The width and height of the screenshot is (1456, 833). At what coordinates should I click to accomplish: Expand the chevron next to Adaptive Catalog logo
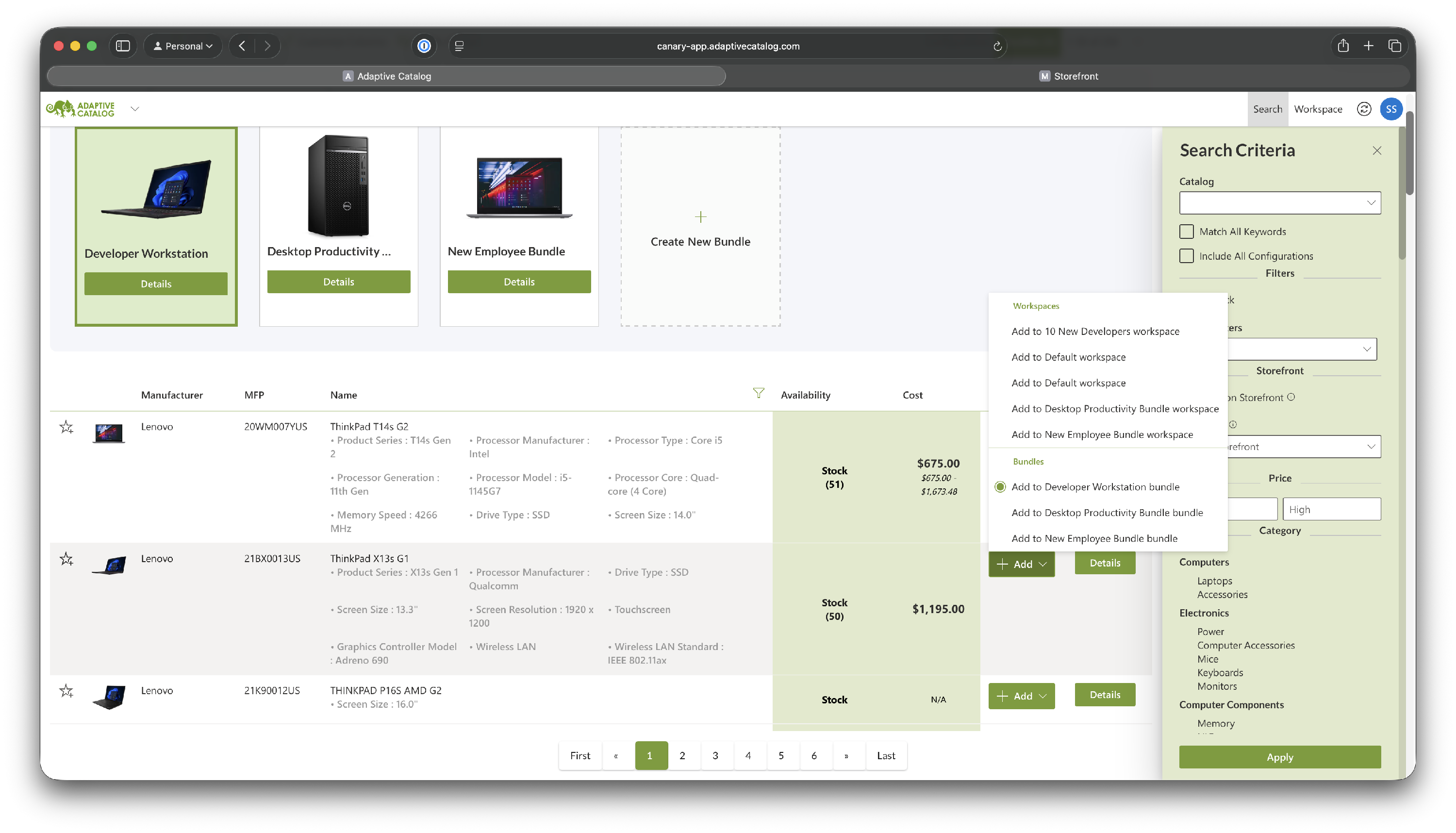[x=135, y=109]
